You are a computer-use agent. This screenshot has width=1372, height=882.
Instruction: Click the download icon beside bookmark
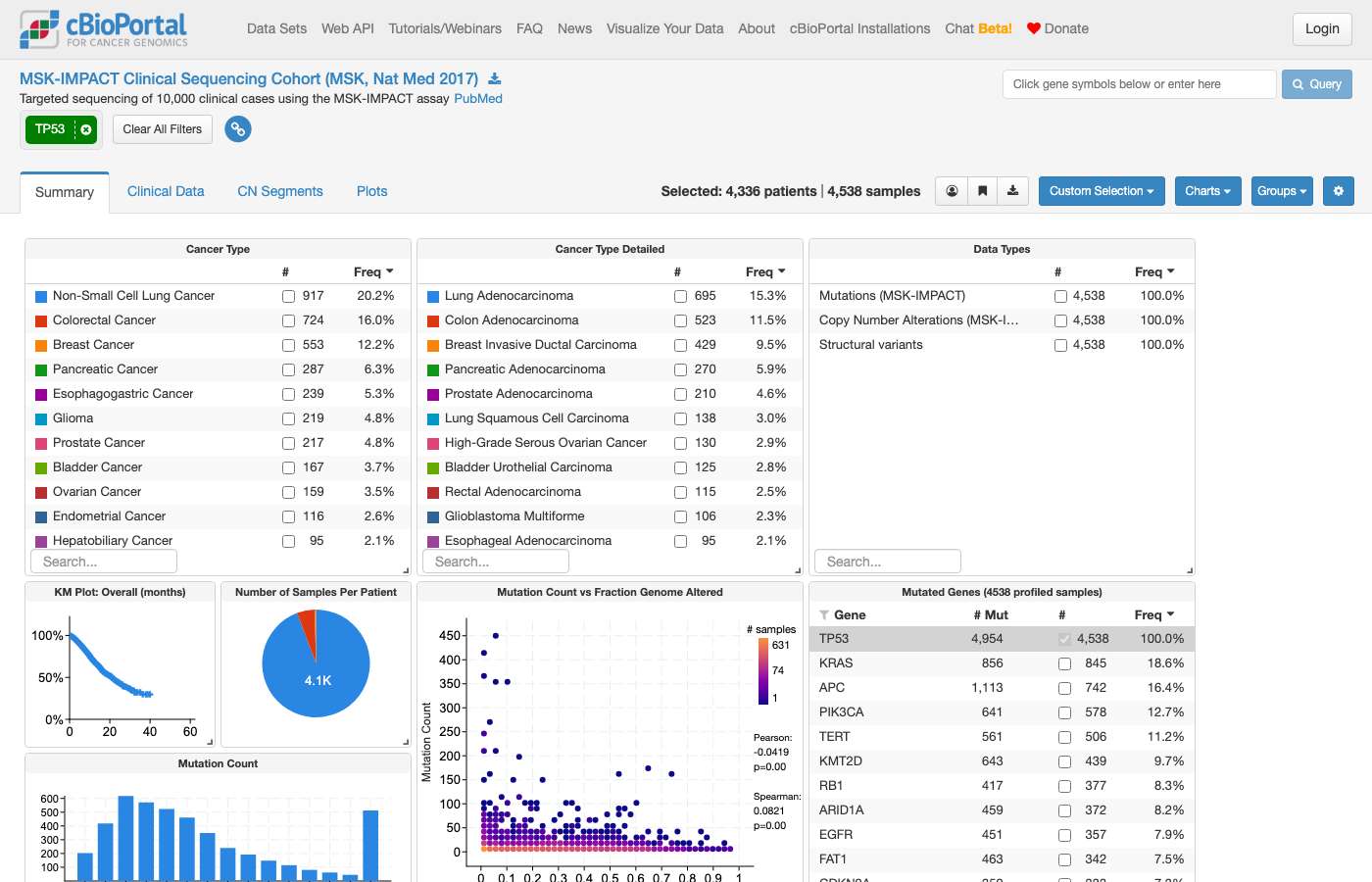click(x=1013, y=191)
